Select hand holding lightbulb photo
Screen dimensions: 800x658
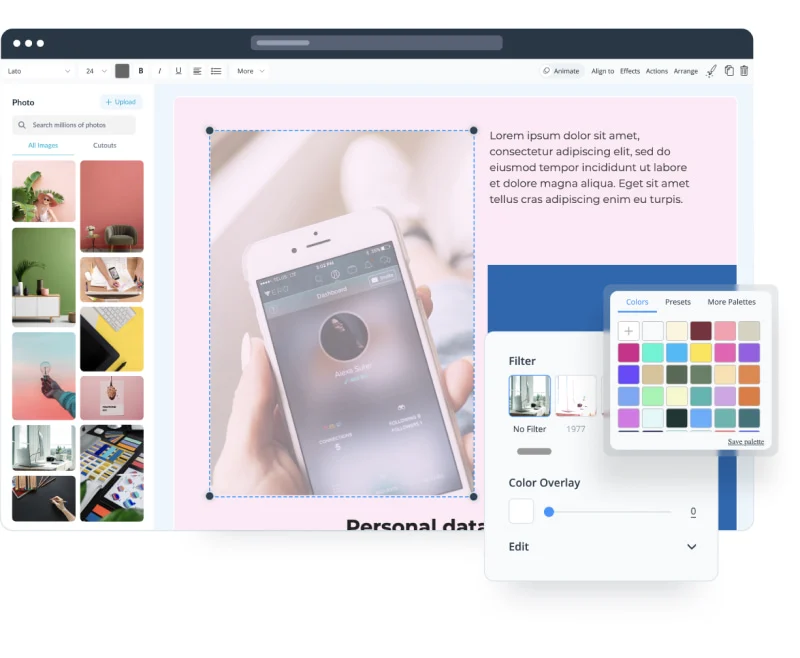[x=44, y=376]
